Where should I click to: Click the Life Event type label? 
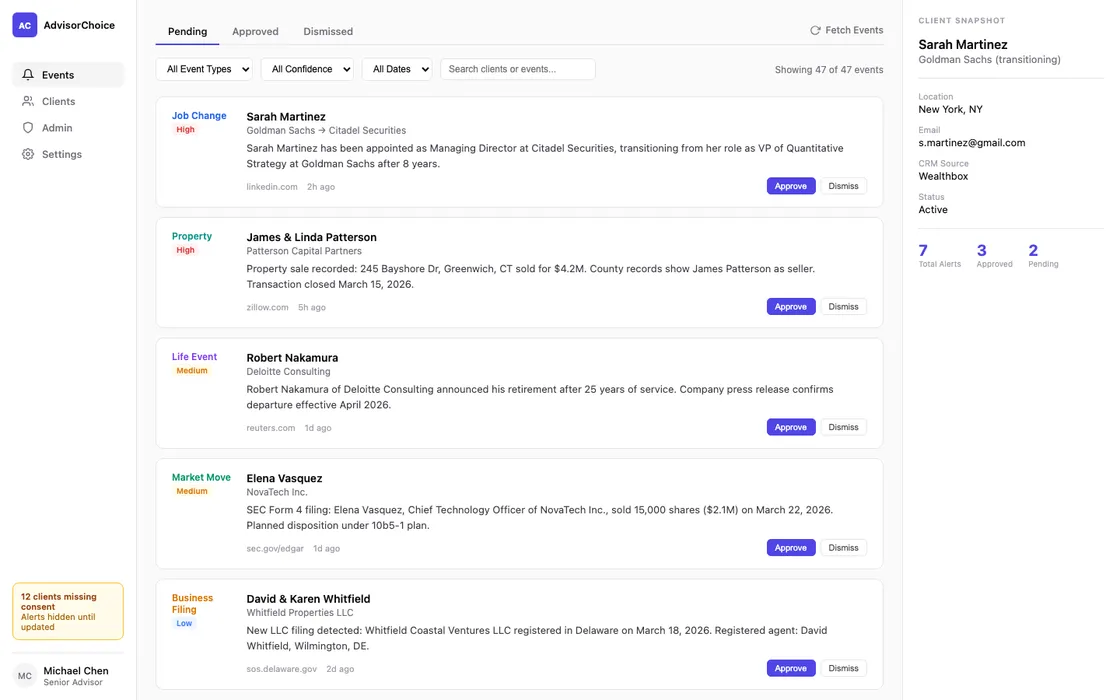point(194,357)
